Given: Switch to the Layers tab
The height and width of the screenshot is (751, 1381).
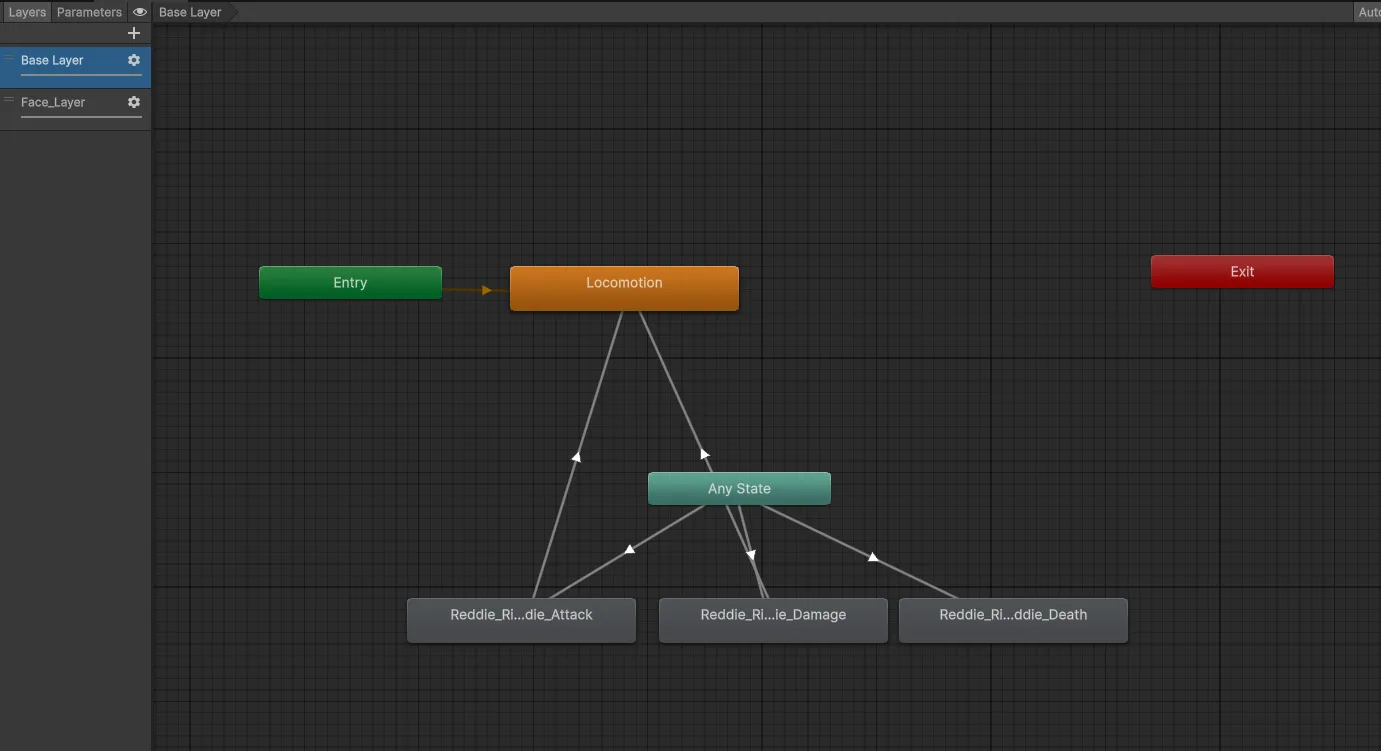Looking at the screenshot, I should pos(27,12).
